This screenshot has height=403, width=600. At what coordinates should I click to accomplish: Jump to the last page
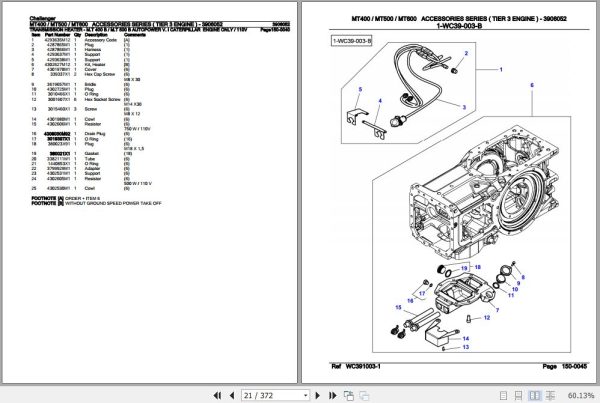(333, 395)
